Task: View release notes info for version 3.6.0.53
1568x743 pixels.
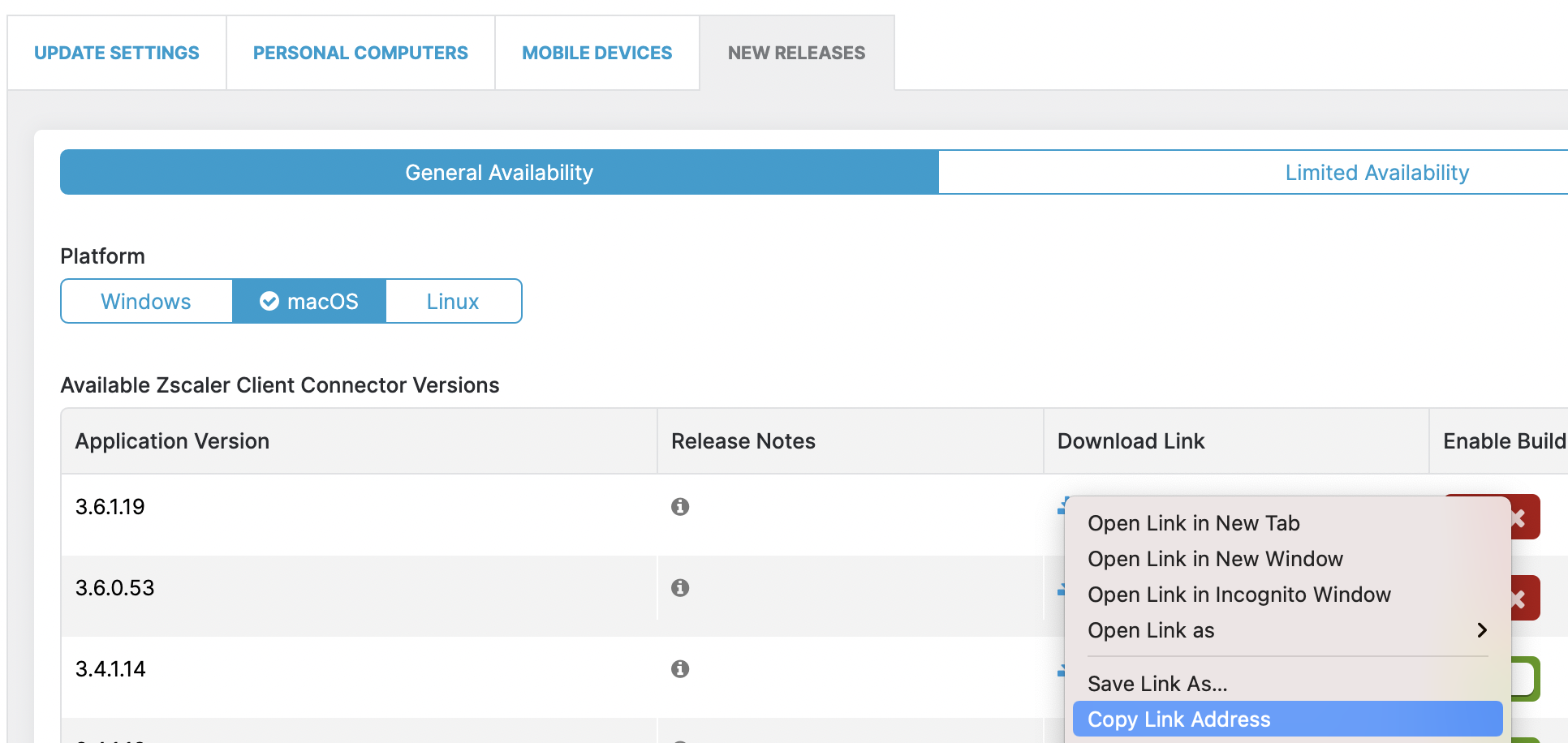Action: point(680,587)
